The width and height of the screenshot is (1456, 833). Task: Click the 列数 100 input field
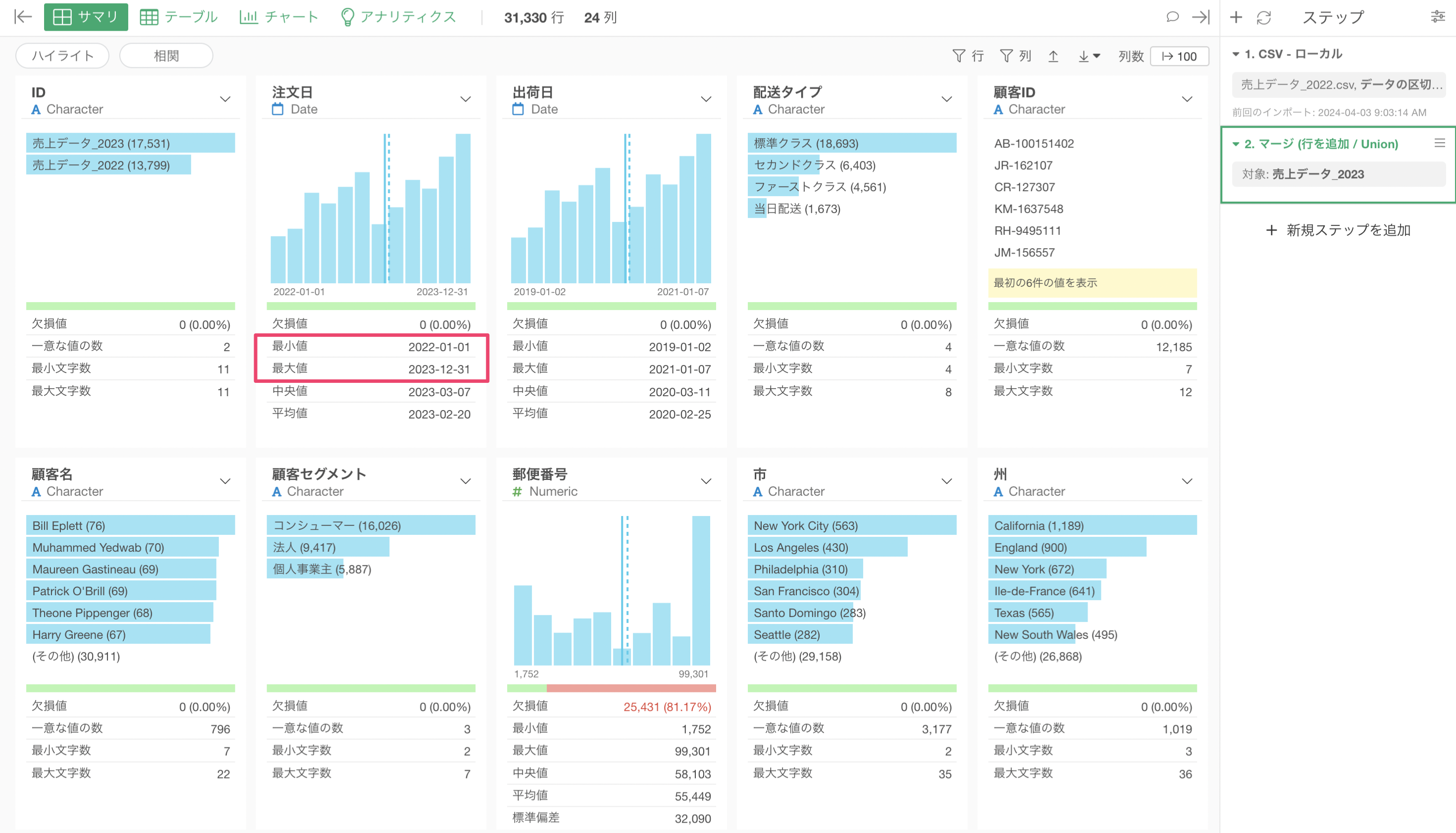coord(1179,56)
